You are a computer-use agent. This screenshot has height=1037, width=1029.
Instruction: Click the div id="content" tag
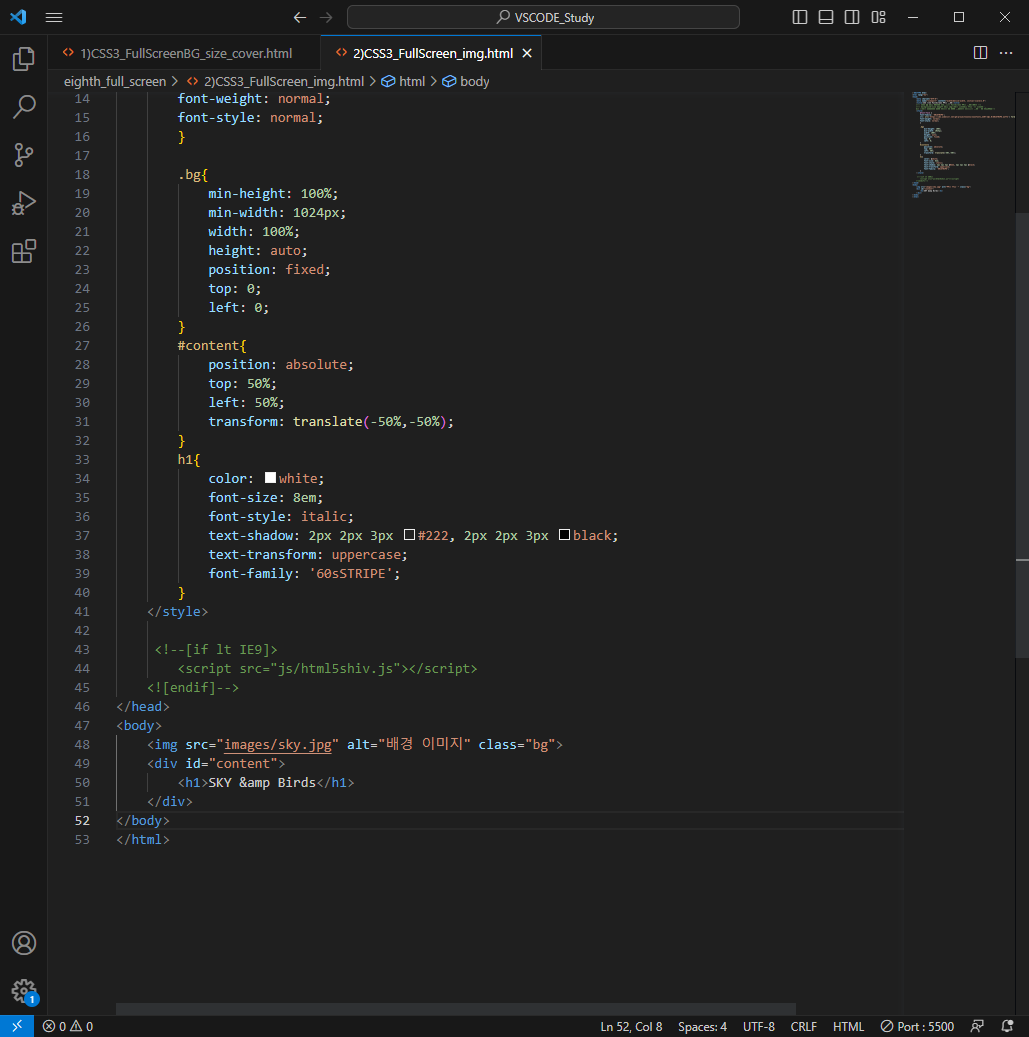216,763
